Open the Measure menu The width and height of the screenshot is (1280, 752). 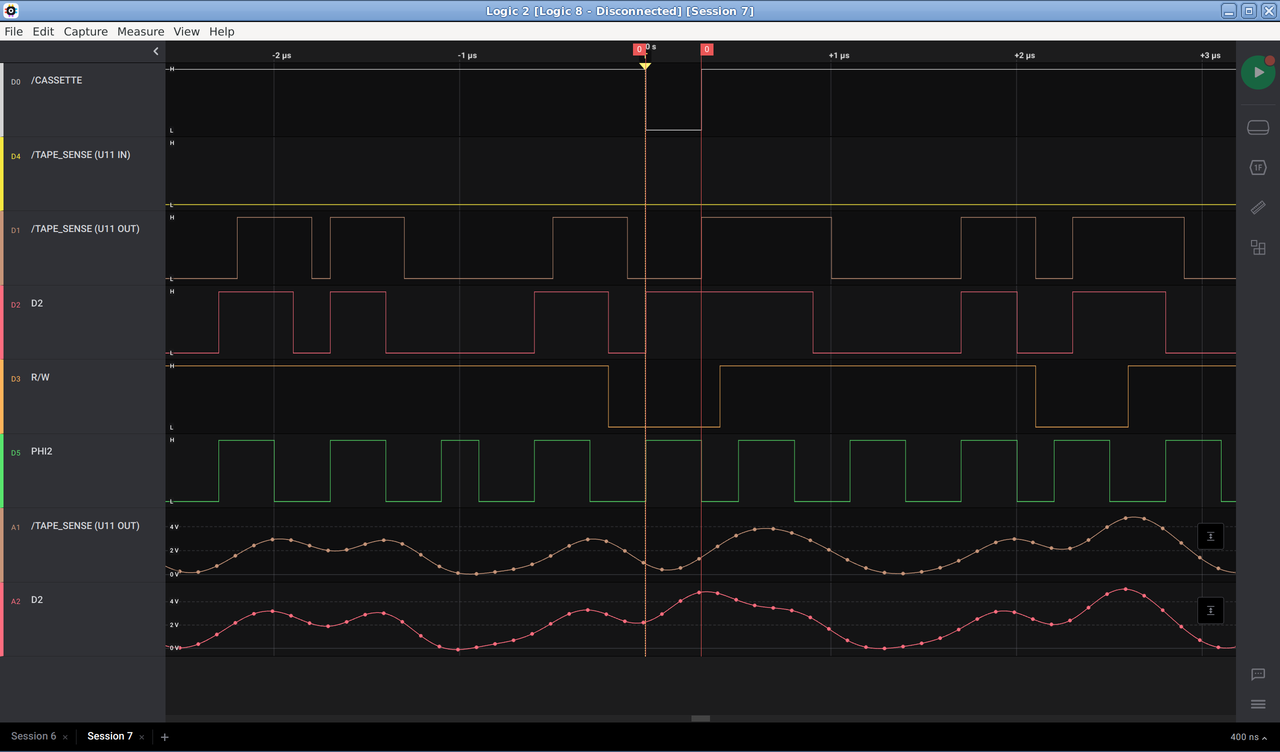tap(140, 32)
